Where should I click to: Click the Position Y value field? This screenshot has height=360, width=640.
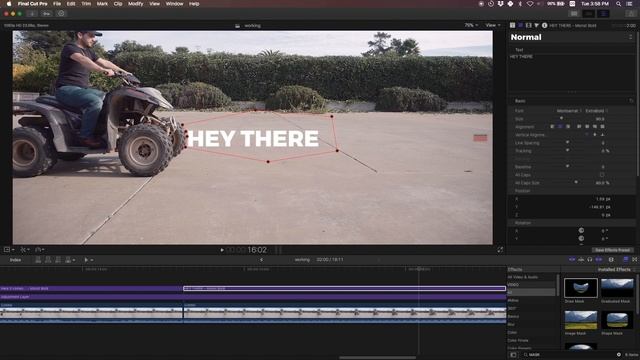pyautogui.click(x=600, y=207)
